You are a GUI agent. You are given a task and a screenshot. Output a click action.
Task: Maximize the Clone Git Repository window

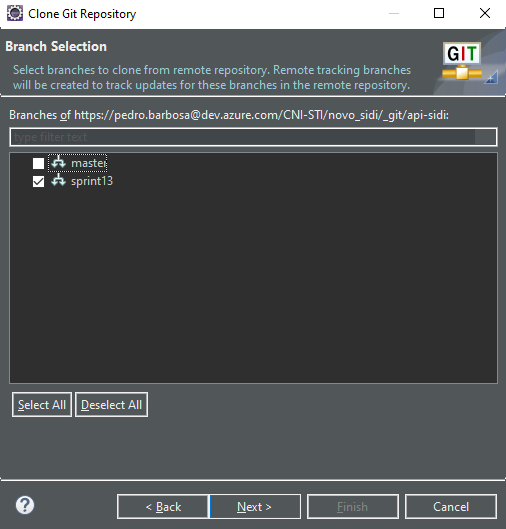point(439,13)
